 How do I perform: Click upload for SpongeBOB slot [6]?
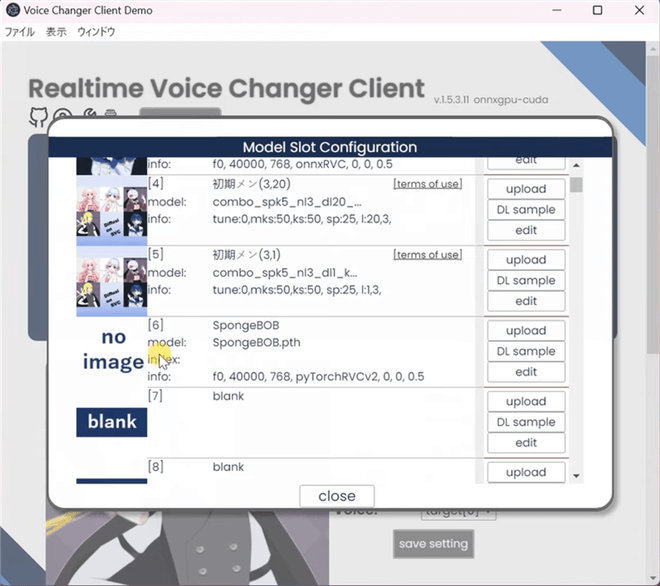click(x=526, y=330)
